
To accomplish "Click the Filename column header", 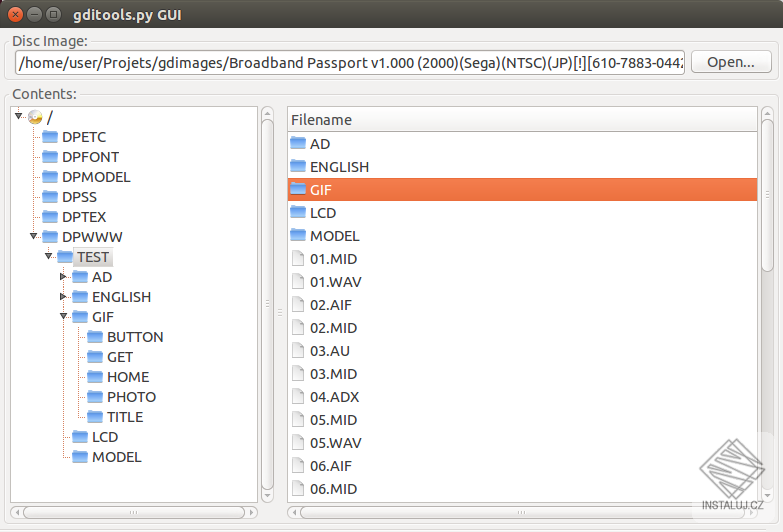I will [x=522, y=119].
